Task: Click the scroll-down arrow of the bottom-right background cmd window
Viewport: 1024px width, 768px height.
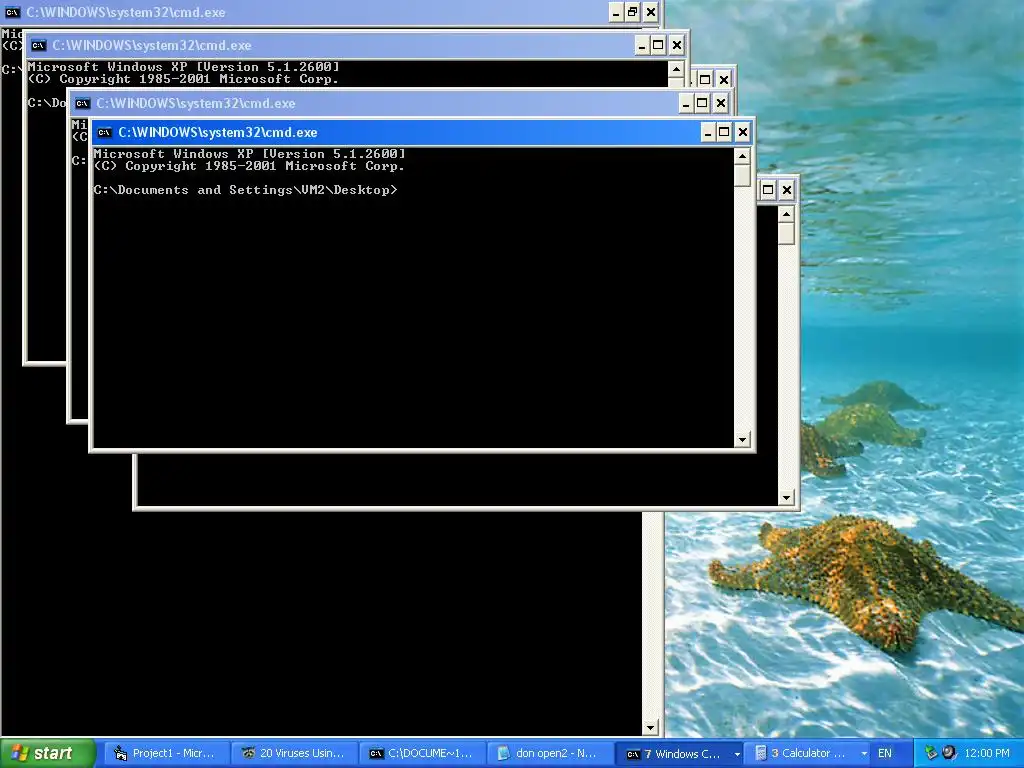Action: pyautogui.click(x=786, y=498)
